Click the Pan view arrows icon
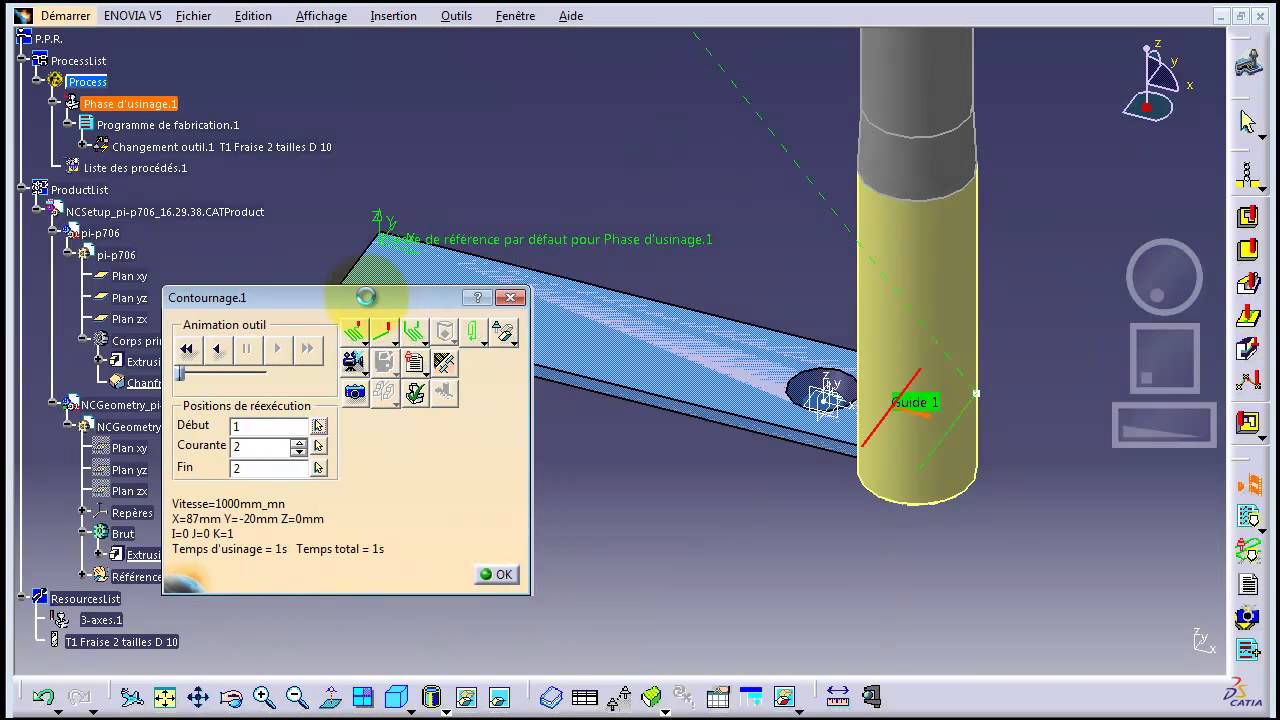Viewport: 1280px width, 720px height. pos(197,697)
